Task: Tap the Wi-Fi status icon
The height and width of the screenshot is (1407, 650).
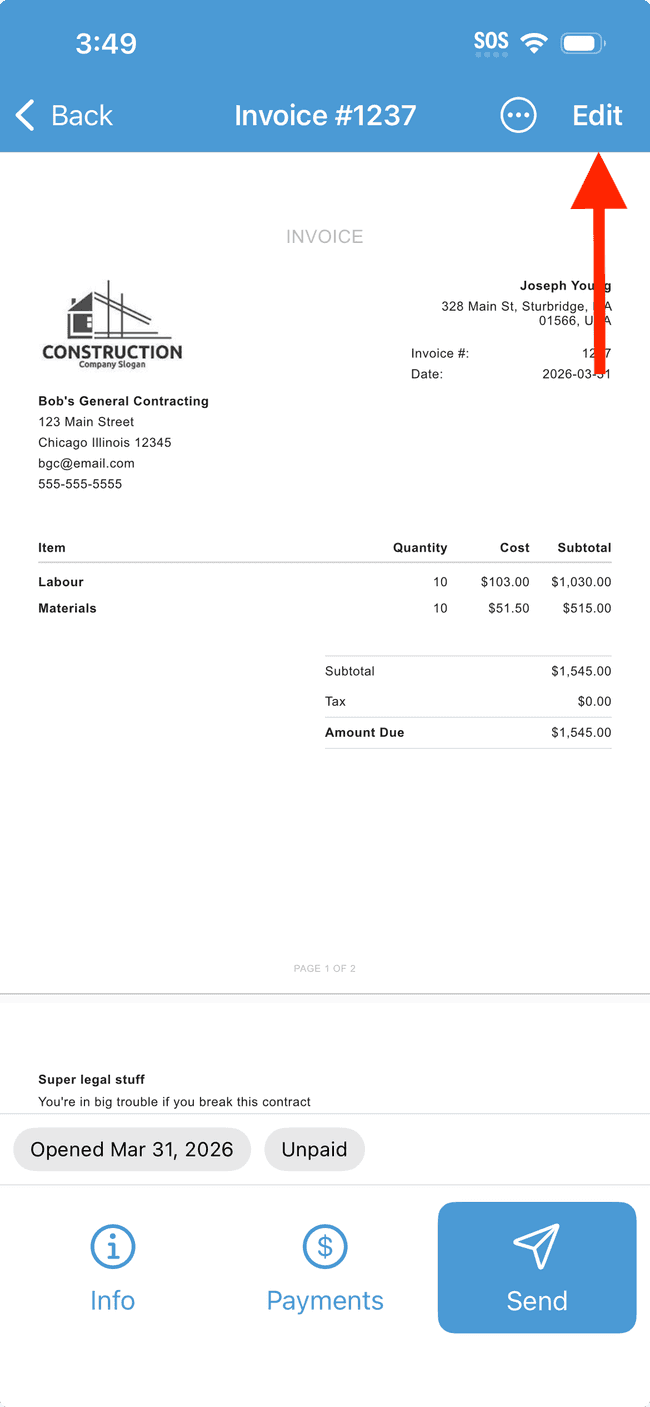Action: coord(535,43)
